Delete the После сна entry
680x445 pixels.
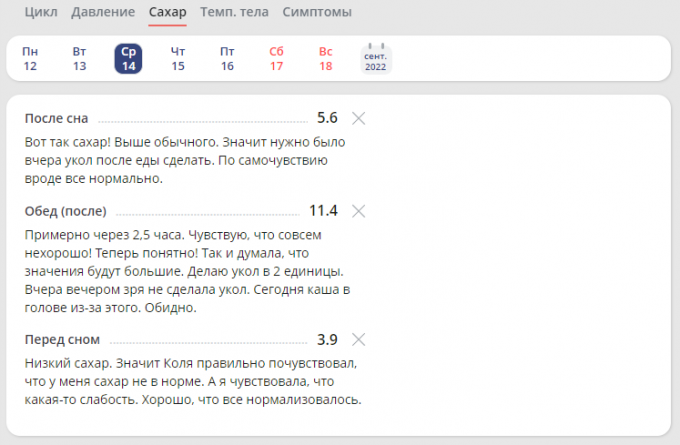click(x=359, y=118)
